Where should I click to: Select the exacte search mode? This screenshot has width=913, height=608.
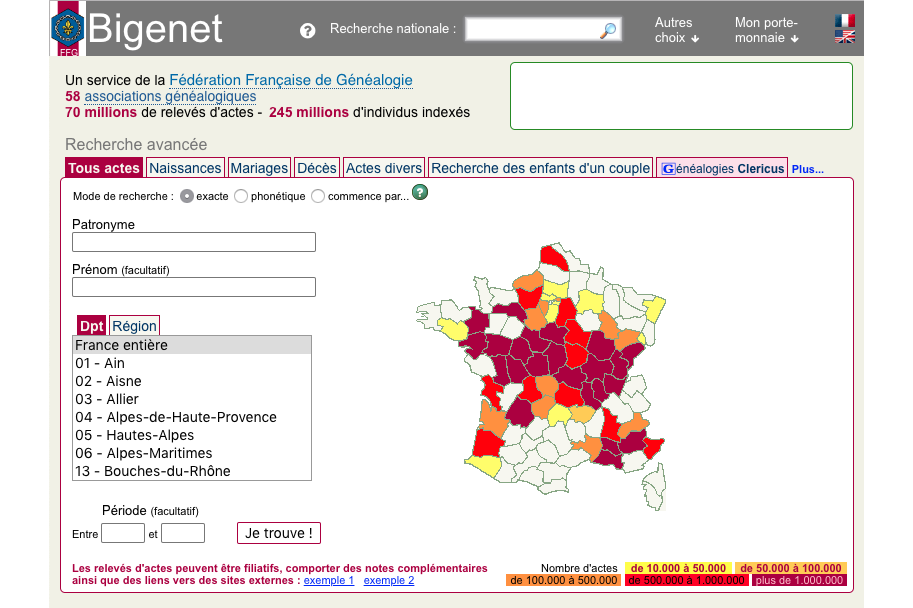(x=186, y=196)
